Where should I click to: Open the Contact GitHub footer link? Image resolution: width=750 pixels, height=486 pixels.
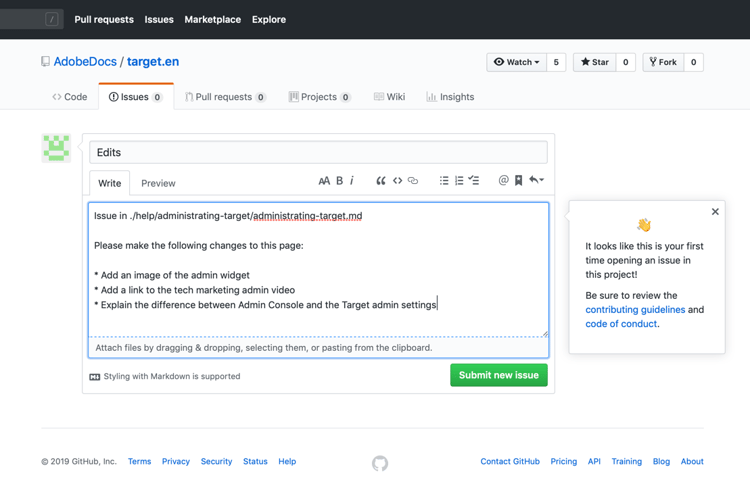coord(510,462)
